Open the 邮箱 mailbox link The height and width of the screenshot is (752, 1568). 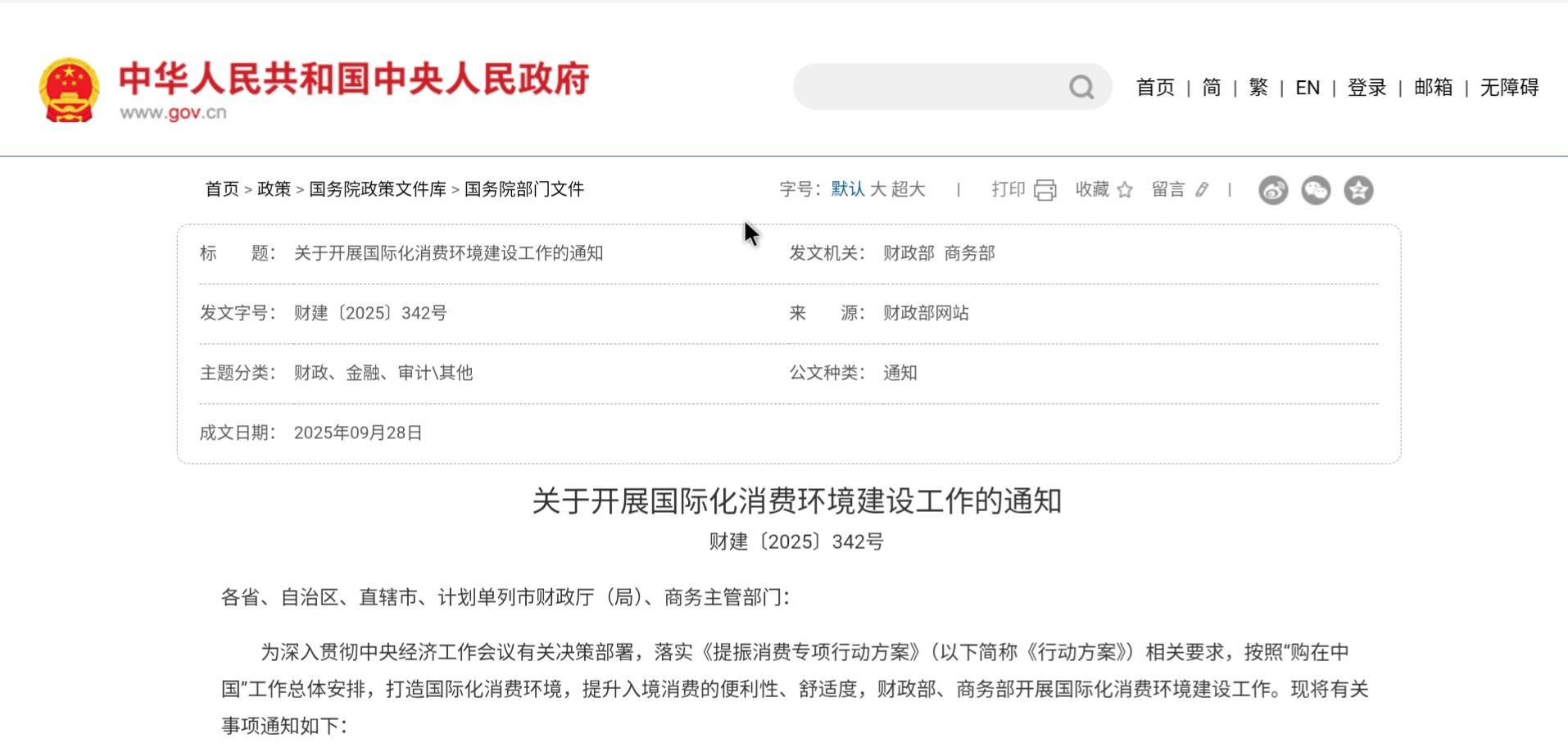coord(1433,88)
